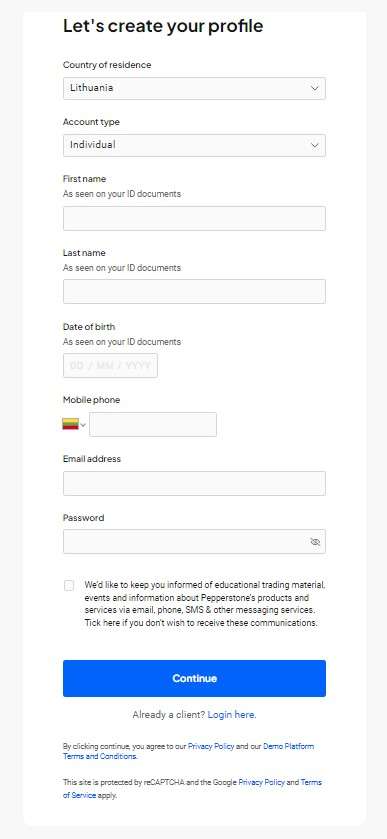Focus the First name input field

coord(194,218)
